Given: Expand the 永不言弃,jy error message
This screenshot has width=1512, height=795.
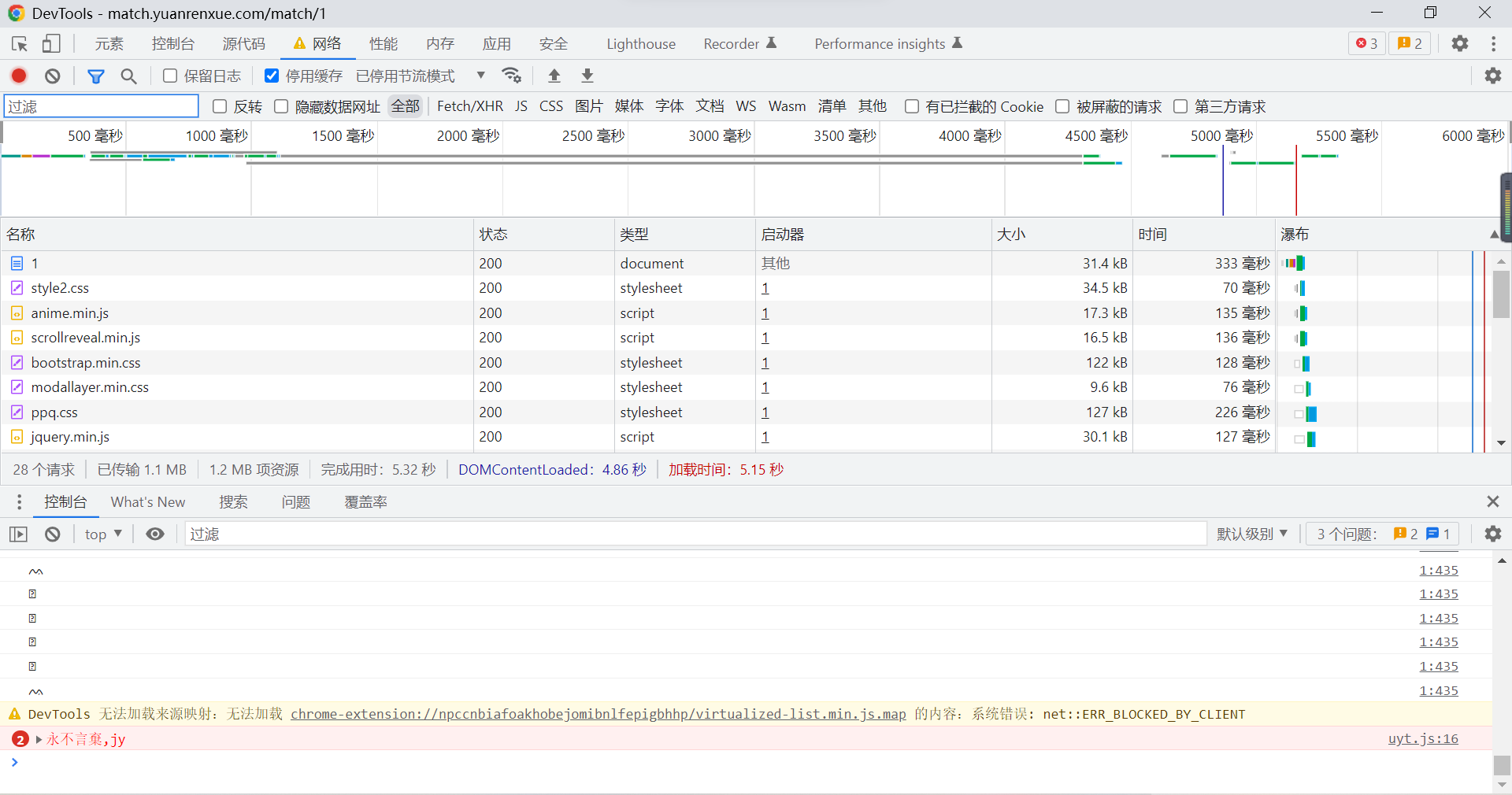Looking at the screenshot, I should pos(39,739).
